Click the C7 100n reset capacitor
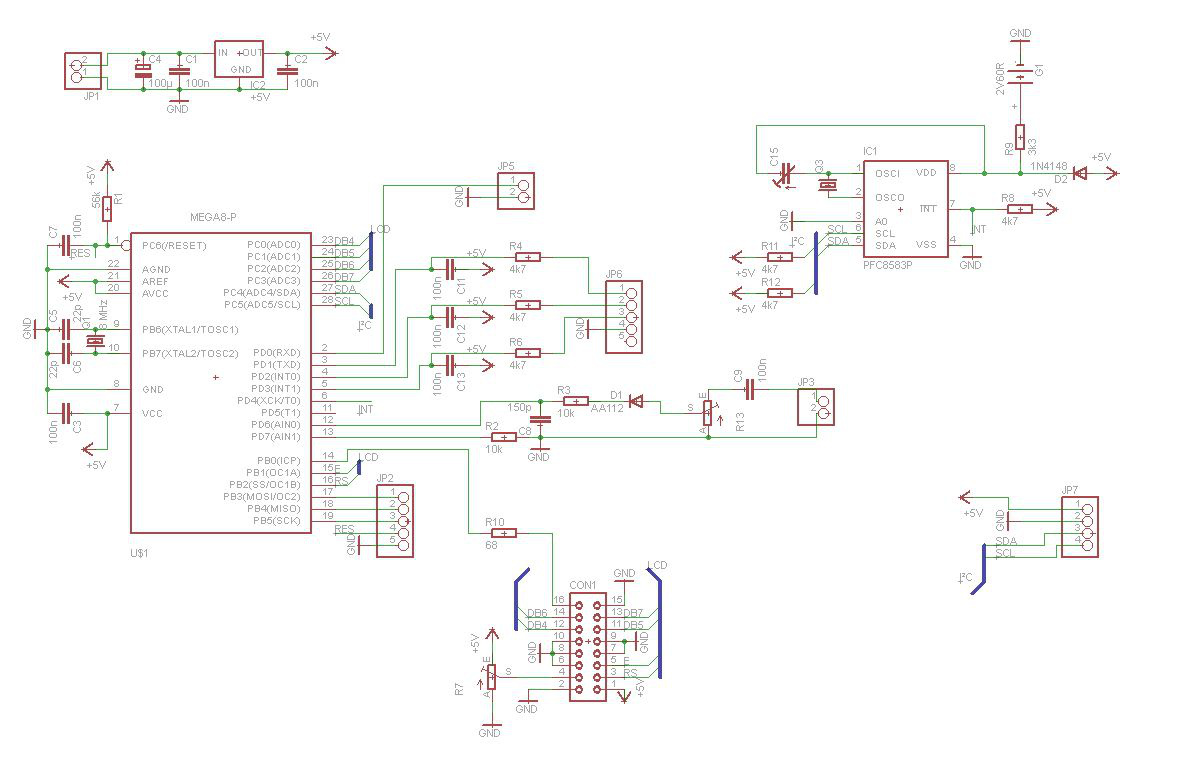This screenshot has width=1178, height=782. tap(65, 246)
